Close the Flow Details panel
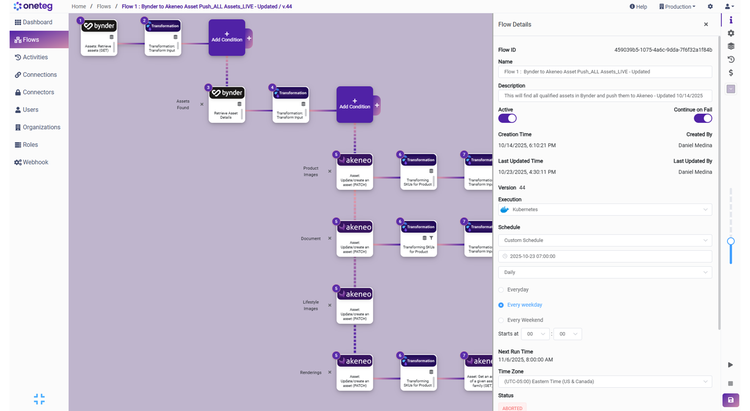Image resolution: width=750 pixels, height=411 pixels. pos(706,24)
